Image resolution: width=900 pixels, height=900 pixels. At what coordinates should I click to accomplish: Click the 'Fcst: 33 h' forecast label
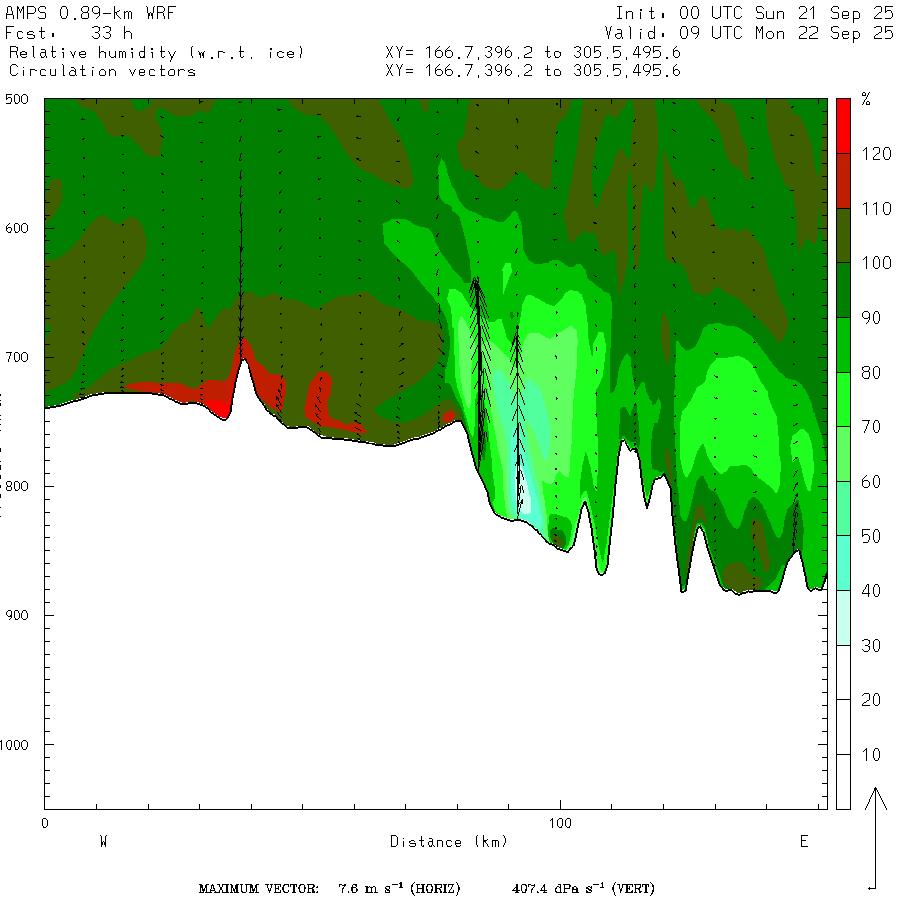click(68, 33)
